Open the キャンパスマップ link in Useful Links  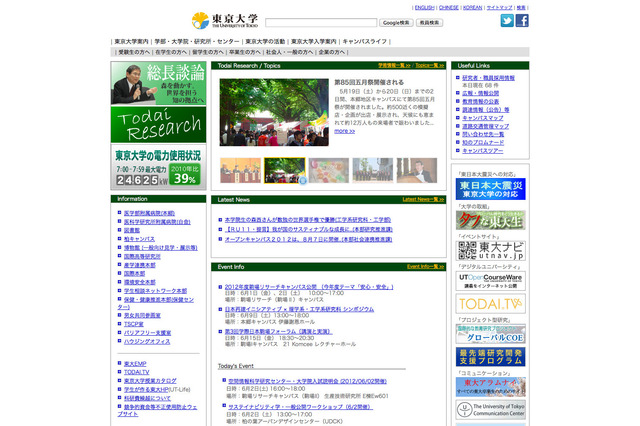click(482, 118)
